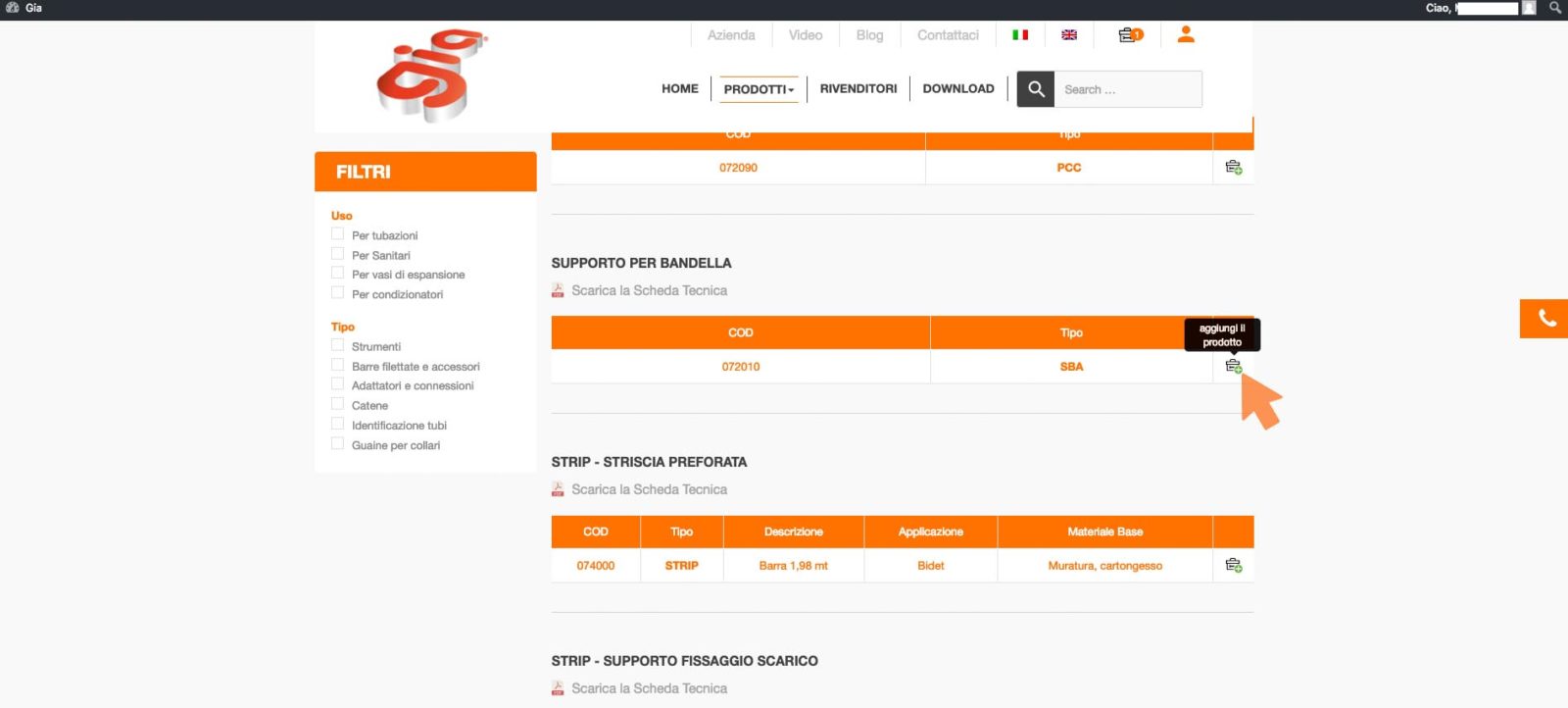Check the Per Sanitari filter
The image size is (1568, 708).
tap(338, 254)
